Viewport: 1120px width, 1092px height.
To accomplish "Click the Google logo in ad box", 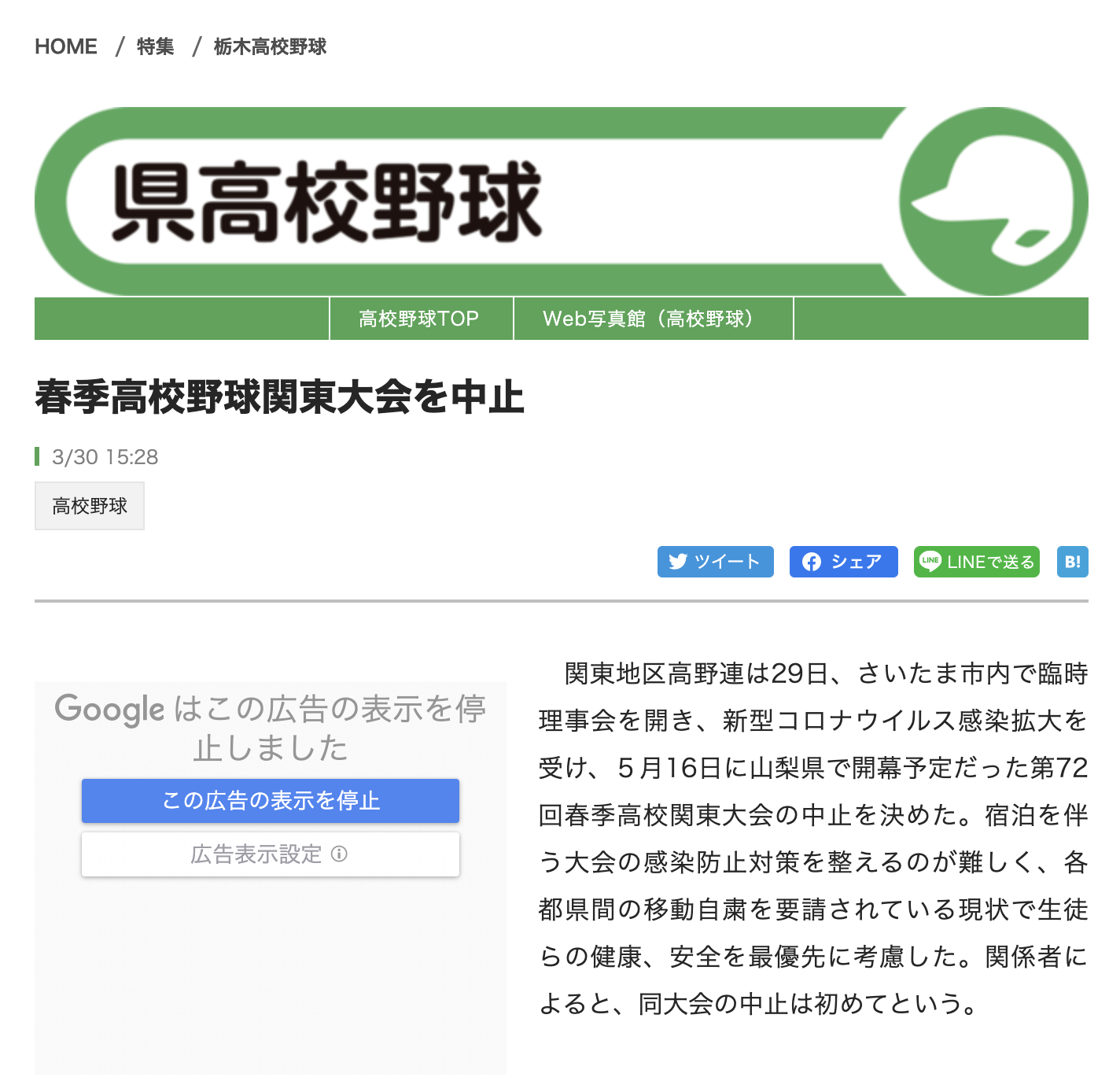I will coord(109,710).
